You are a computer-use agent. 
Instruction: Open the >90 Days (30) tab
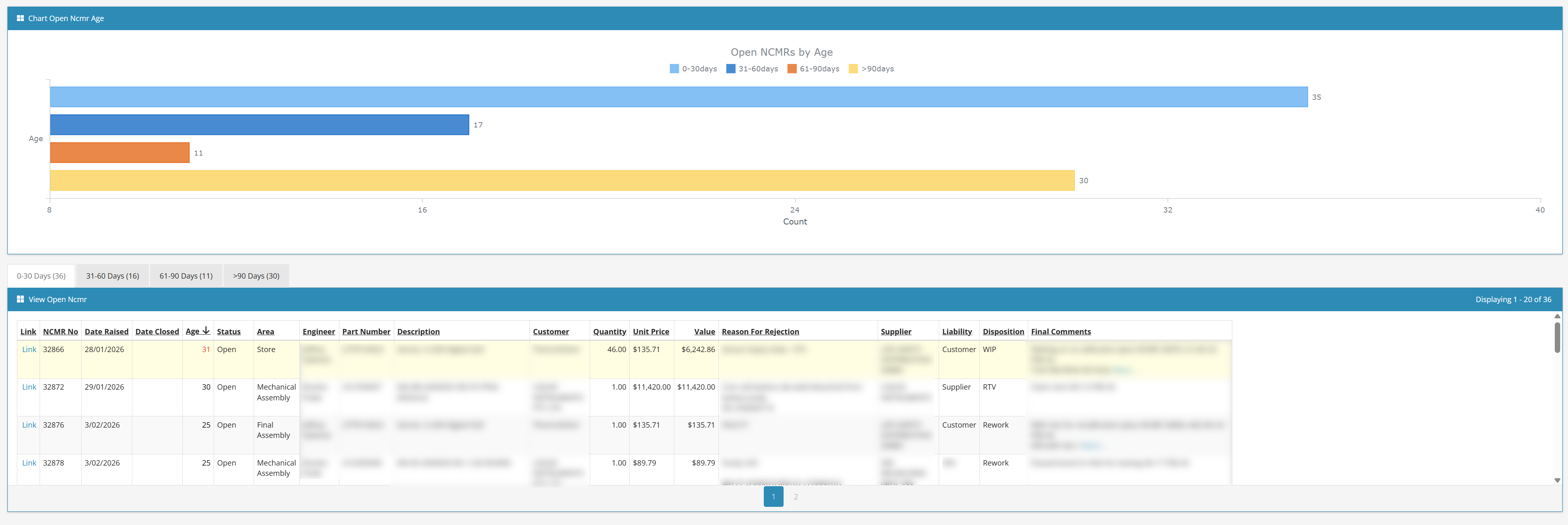point(256,275)
